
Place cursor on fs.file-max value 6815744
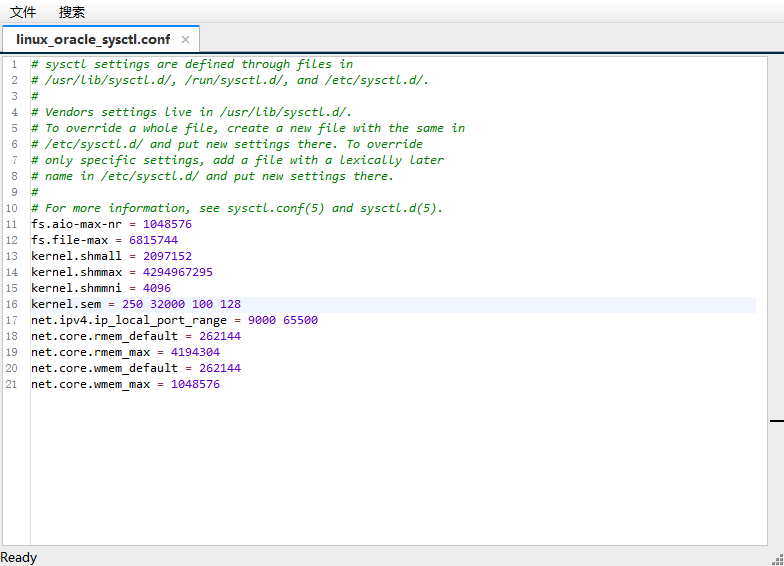(153, 240)
